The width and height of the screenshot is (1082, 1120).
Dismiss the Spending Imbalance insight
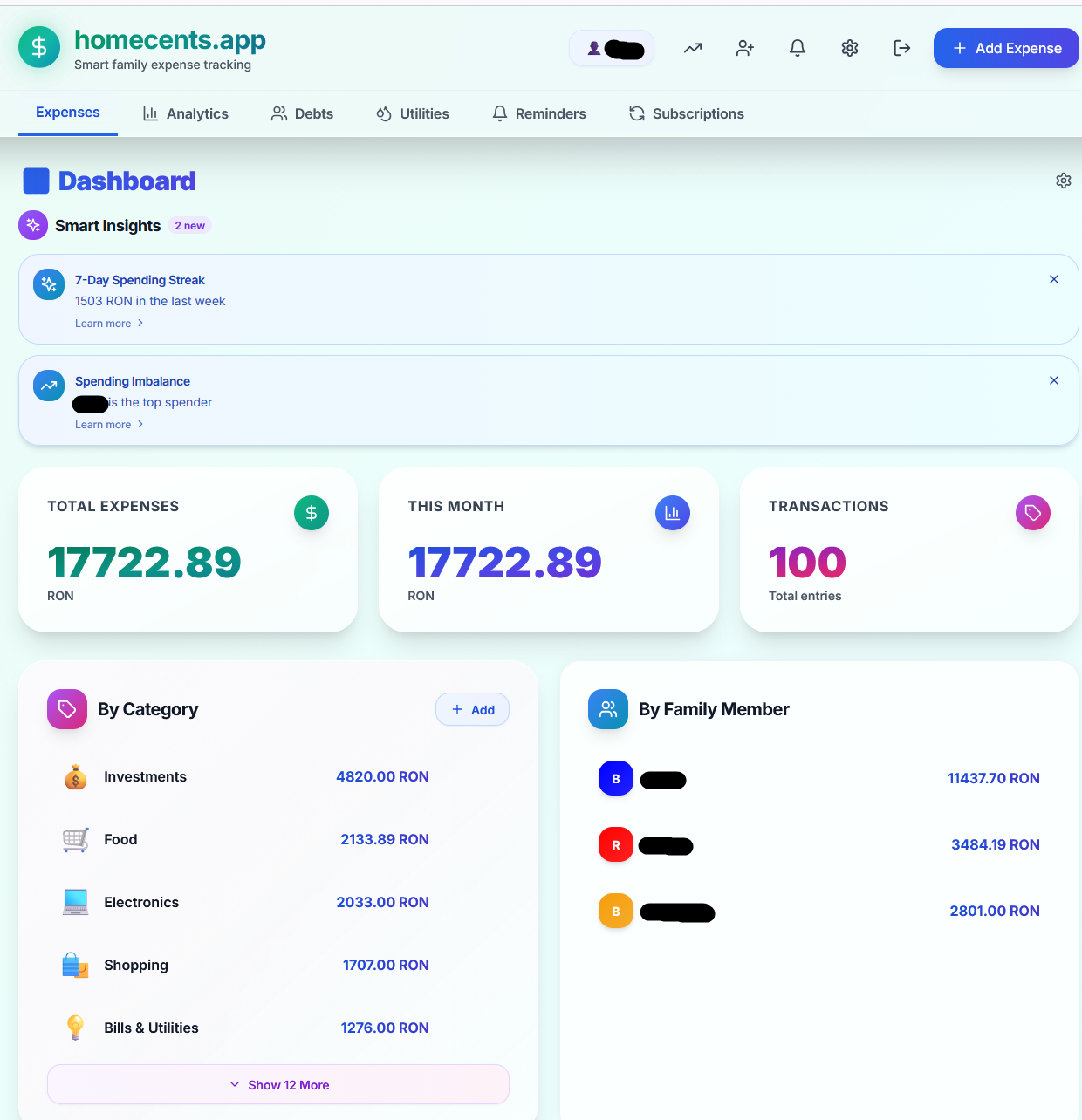[x=1054, y=380]
